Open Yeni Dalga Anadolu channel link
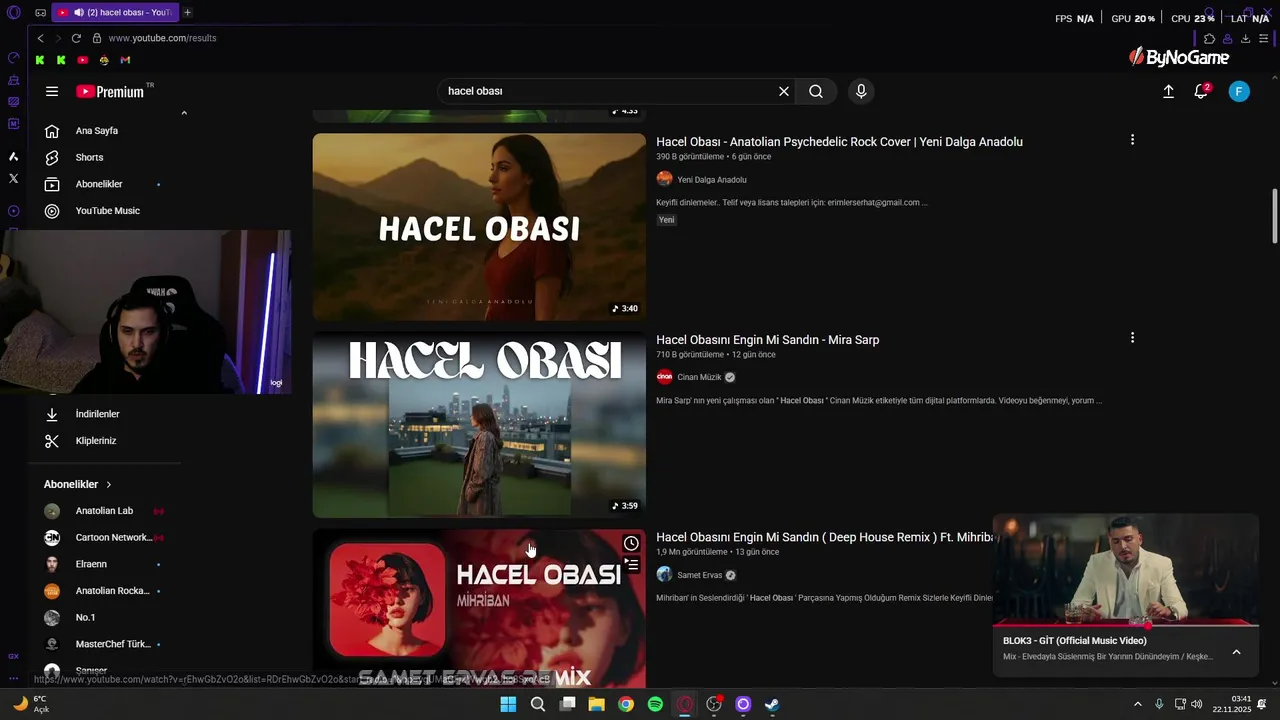This screenshot has height=720, width=1280. point(712,180)
